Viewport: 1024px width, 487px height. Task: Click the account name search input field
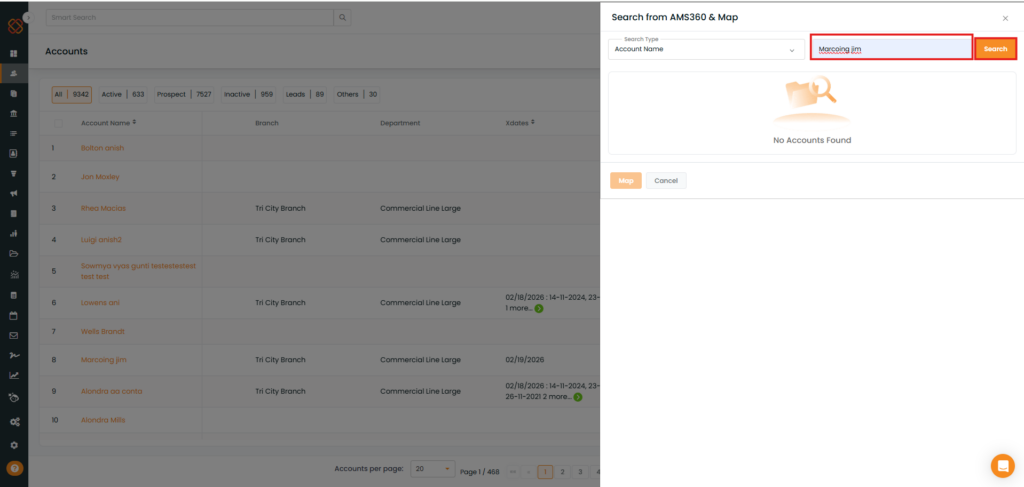coord(890,48)
